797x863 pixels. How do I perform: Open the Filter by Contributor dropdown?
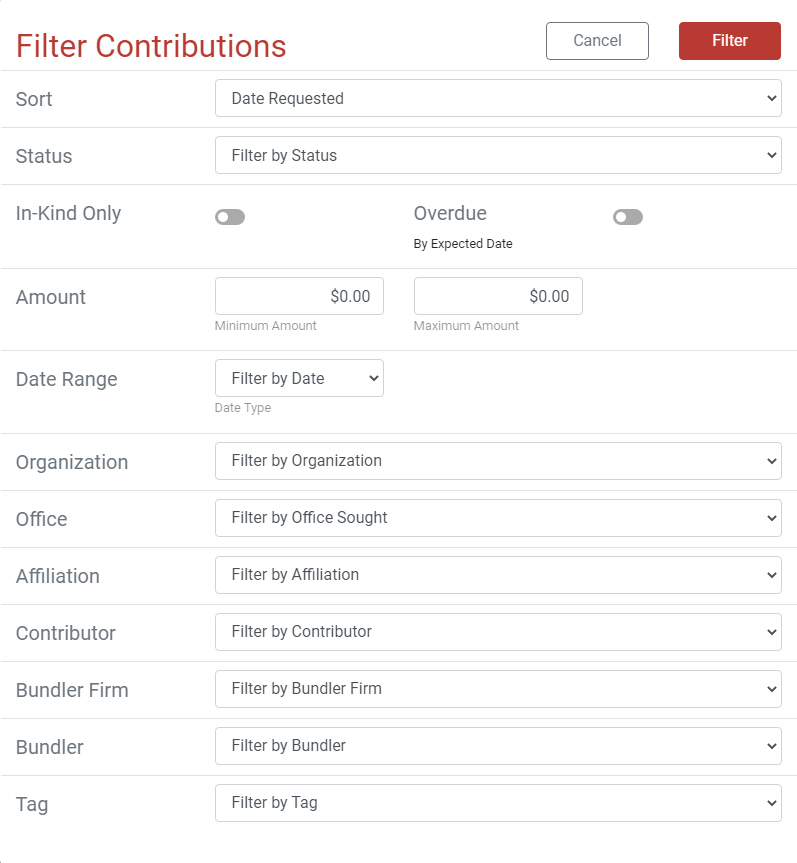(498, 632)
